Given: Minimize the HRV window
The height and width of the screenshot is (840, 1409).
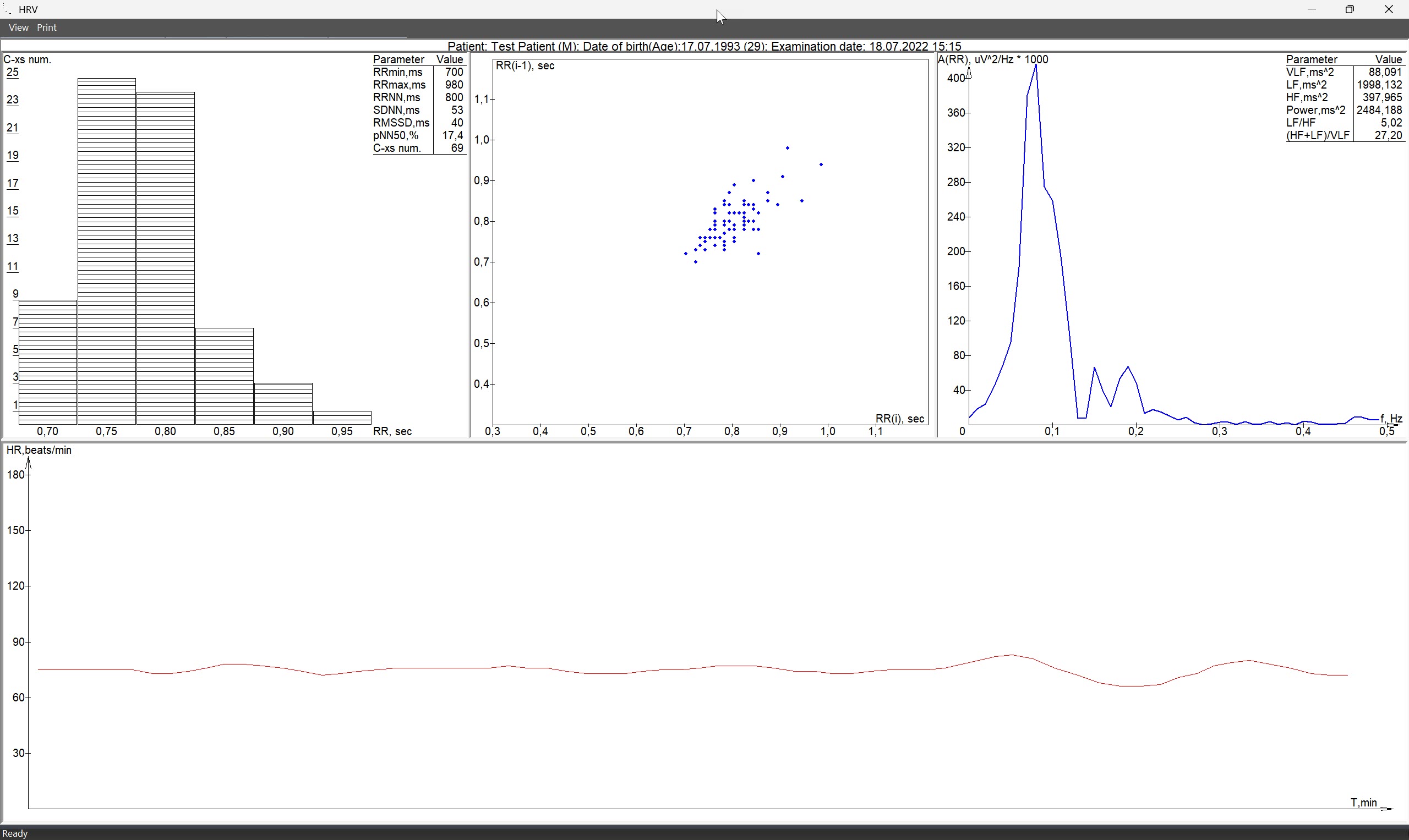Looking at the screenshot, I should click(1312, 9).
